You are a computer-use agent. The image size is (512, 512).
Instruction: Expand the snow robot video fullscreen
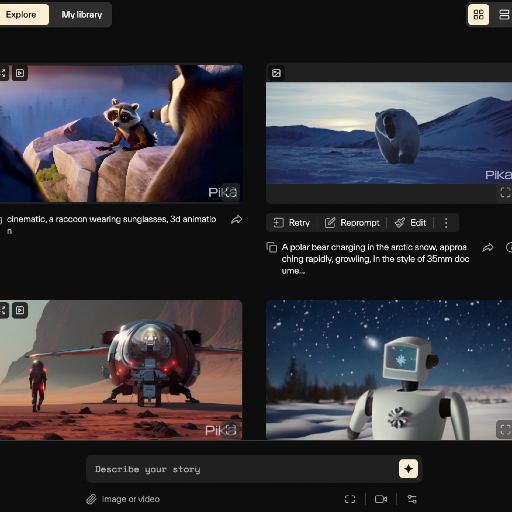point(505,429)
